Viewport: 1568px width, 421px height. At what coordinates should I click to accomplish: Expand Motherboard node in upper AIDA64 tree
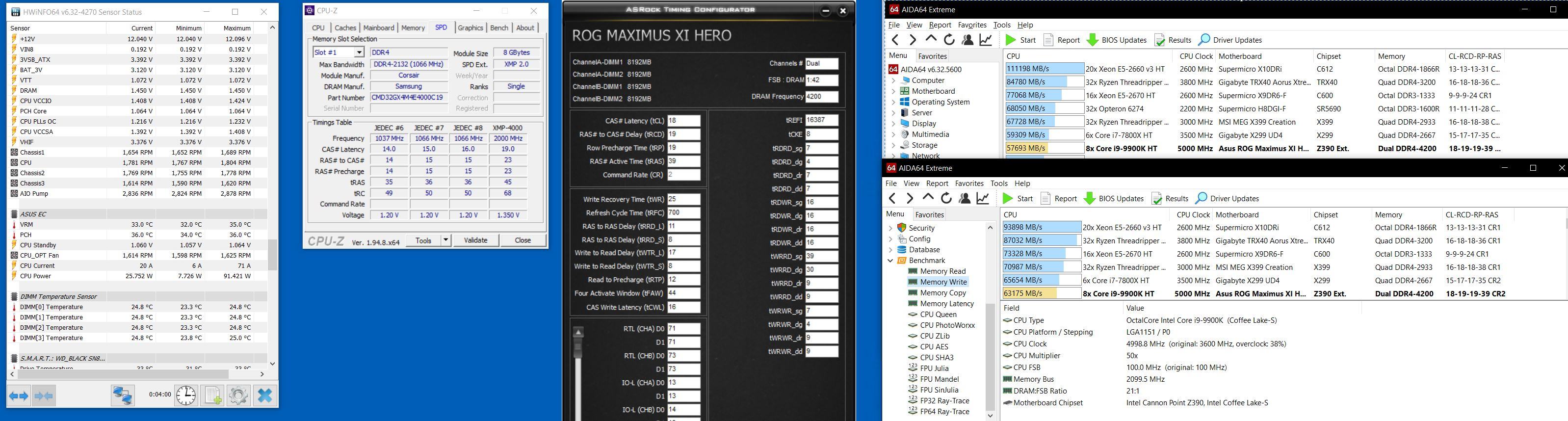click(893, 91)
